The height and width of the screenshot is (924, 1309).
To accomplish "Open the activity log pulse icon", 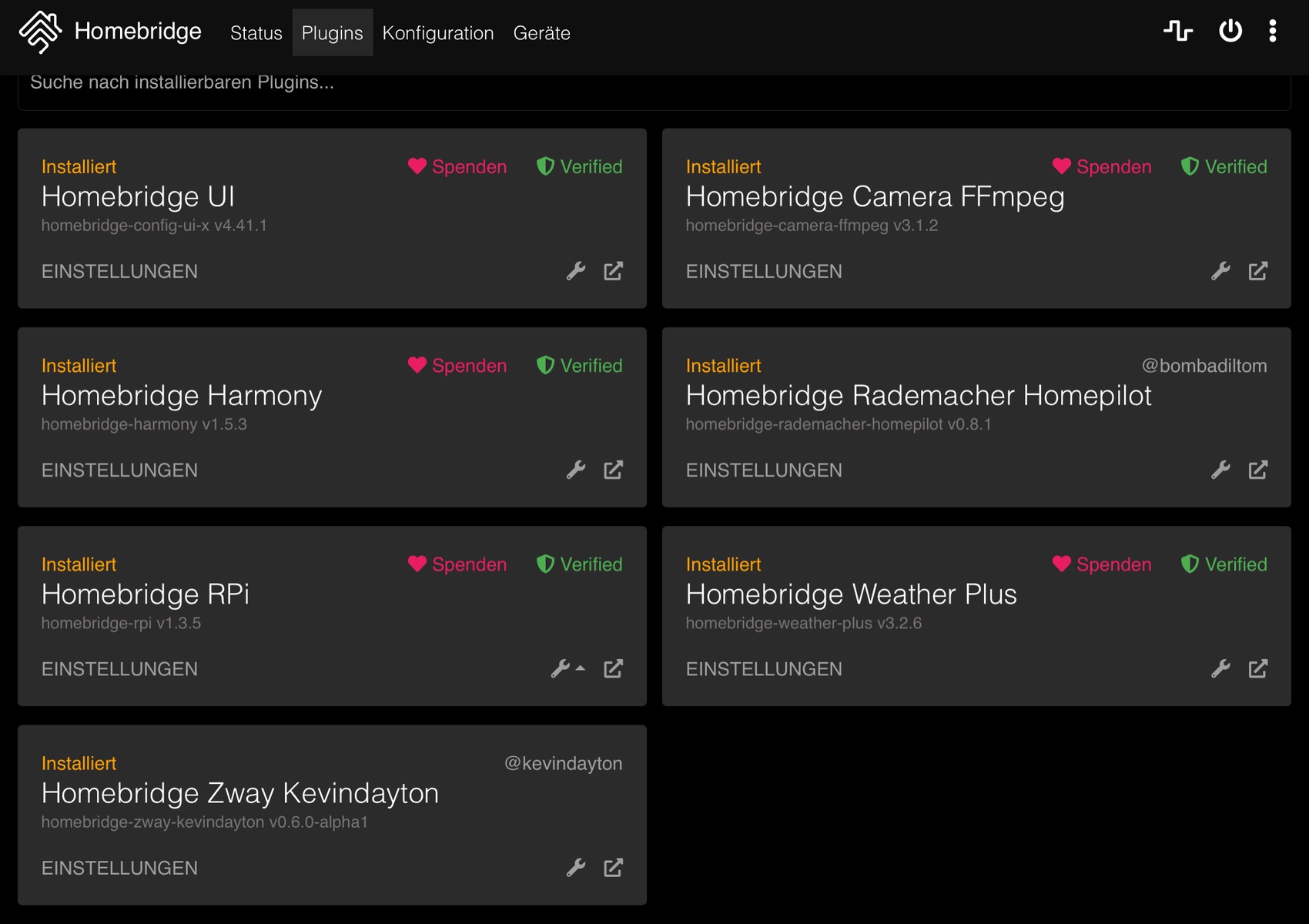I will 1177,31.
